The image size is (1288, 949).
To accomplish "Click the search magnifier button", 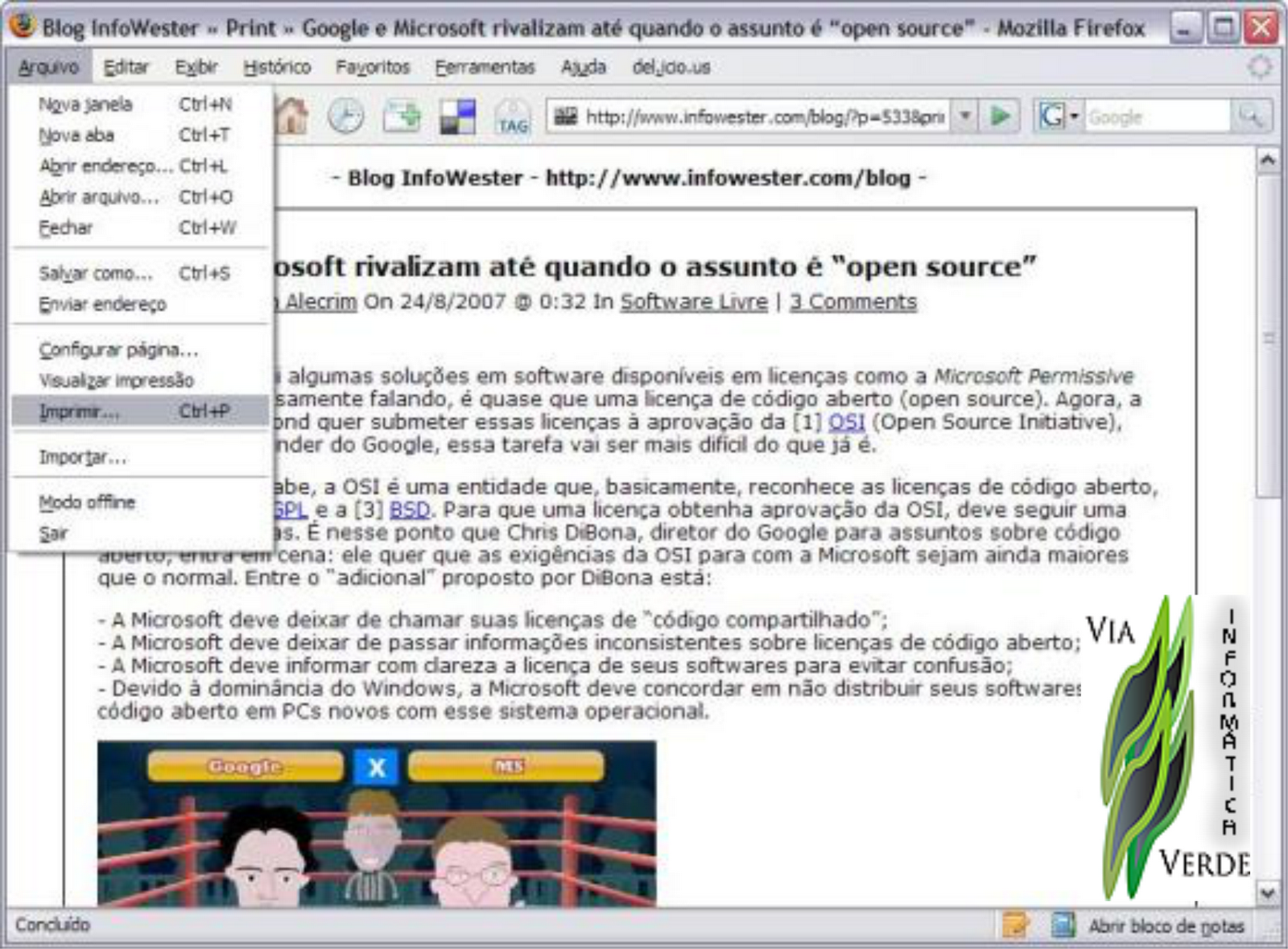I will (x=1251, y=117).
